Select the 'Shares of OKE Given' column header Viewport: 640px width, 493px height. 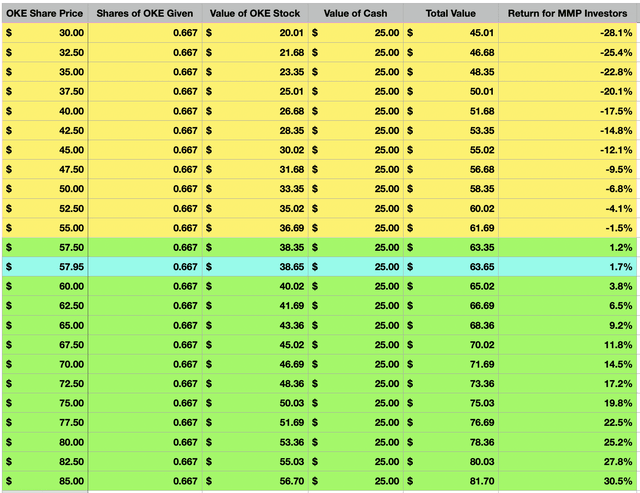click(x=145, y=13)
